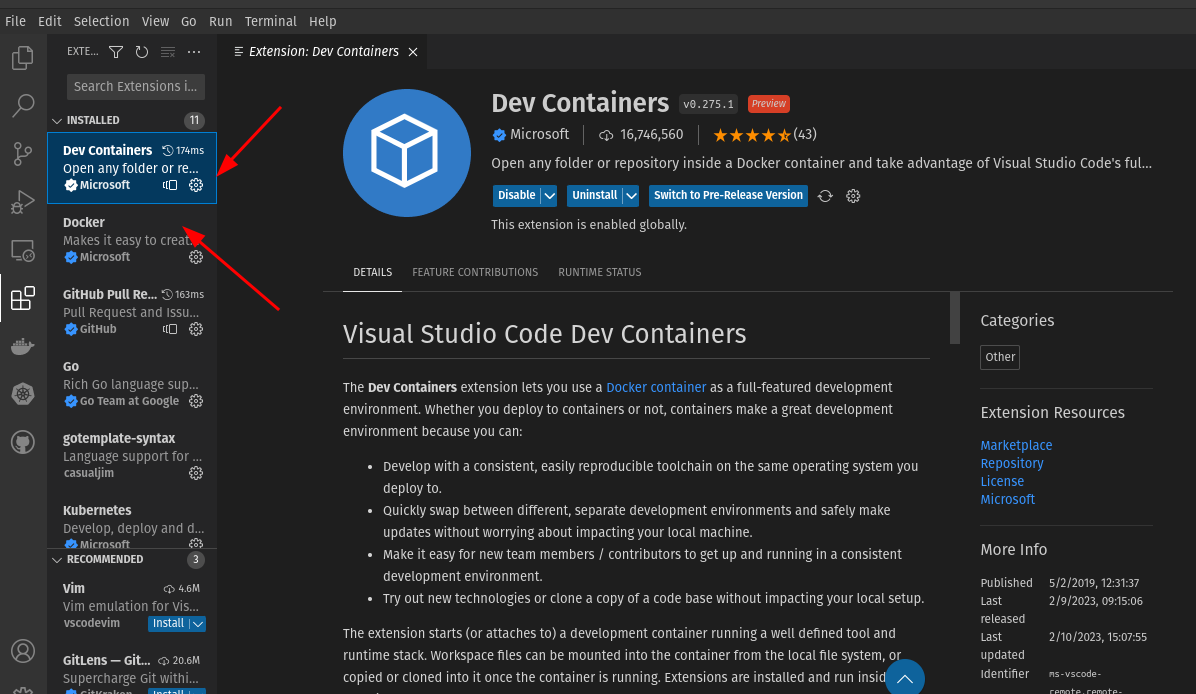This screenshot has width=1196, height=694.
Task: Open the Run and Debug view
Action: [x=23, y=202]
